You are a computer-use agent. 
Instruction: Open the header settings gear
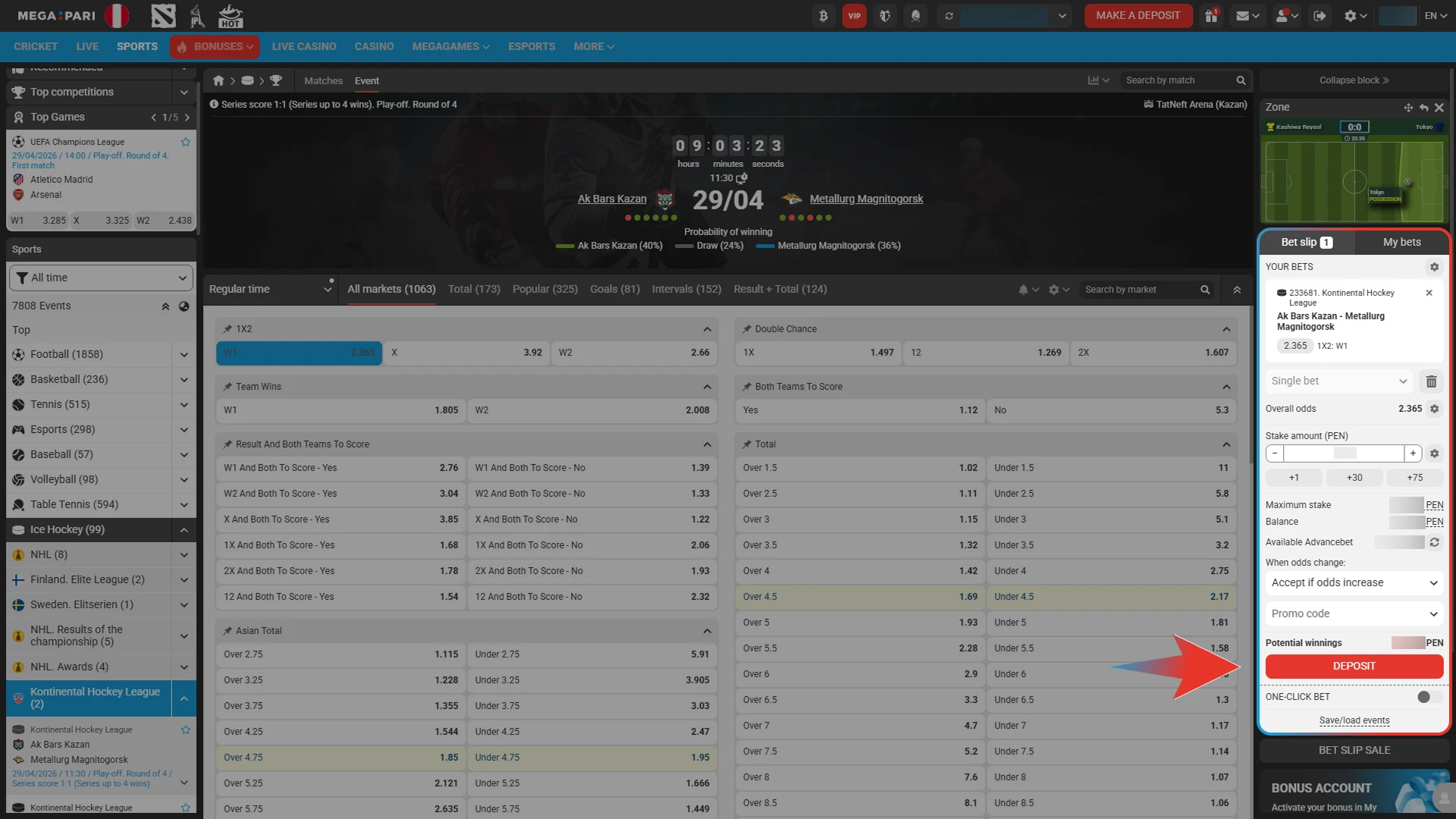tap(1356, 16)
